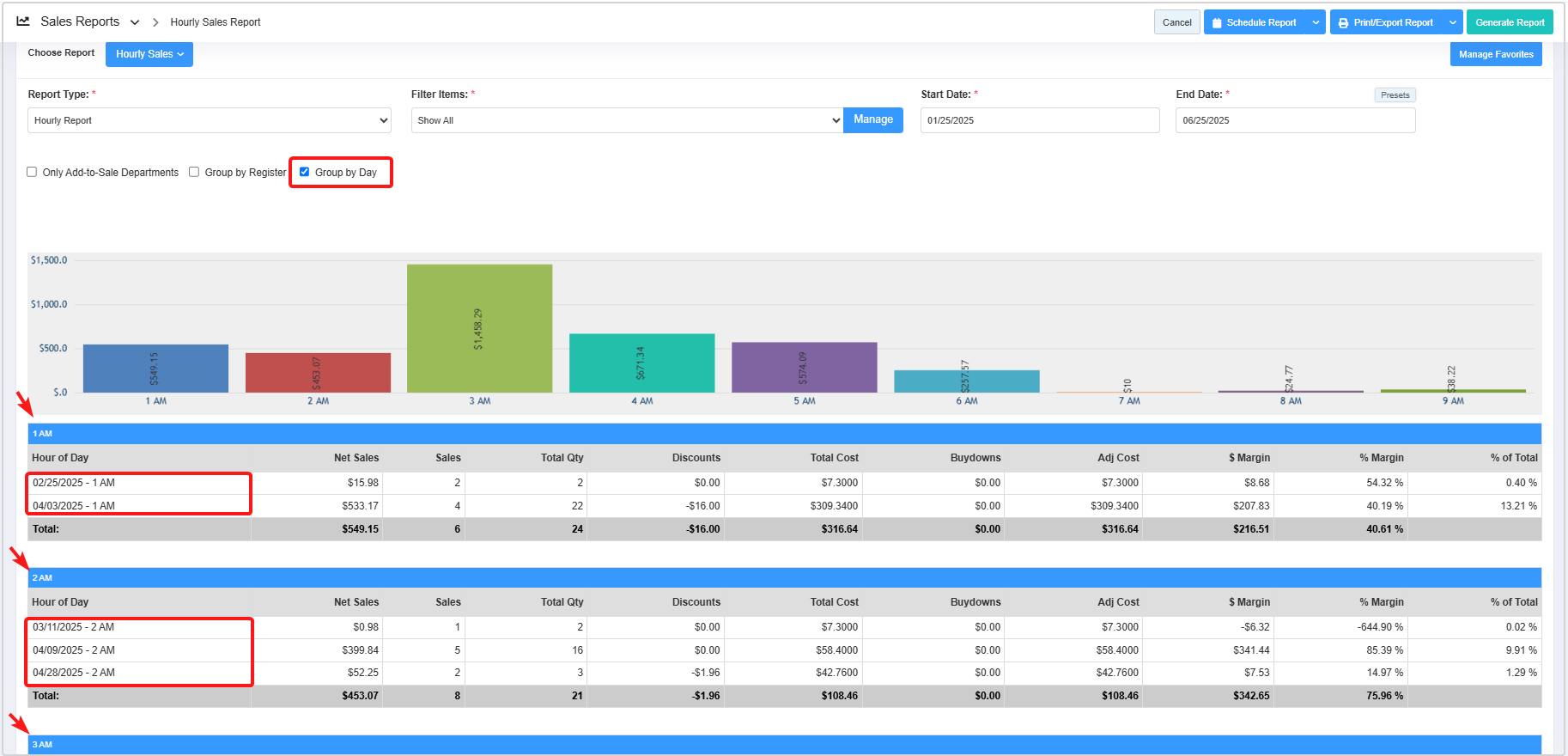Image resolution: width=1568 pixels, height=756 pixels.
Task: Click the green 3 AM chart bar
Action: pos(479,328)
